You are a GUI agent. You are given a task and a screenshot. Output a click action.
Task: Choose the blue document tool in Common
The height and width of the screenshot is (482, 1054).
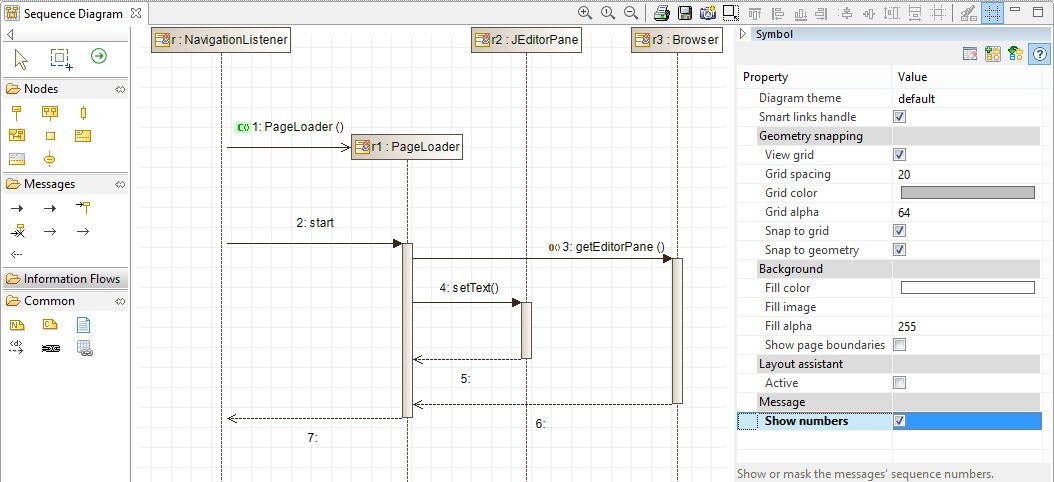[x=83, y=325]
